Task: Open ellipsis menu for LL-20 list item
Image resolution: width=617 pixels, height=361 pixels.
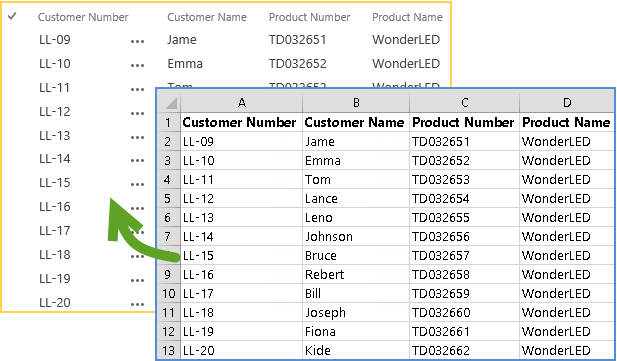Action: point(137,304)
